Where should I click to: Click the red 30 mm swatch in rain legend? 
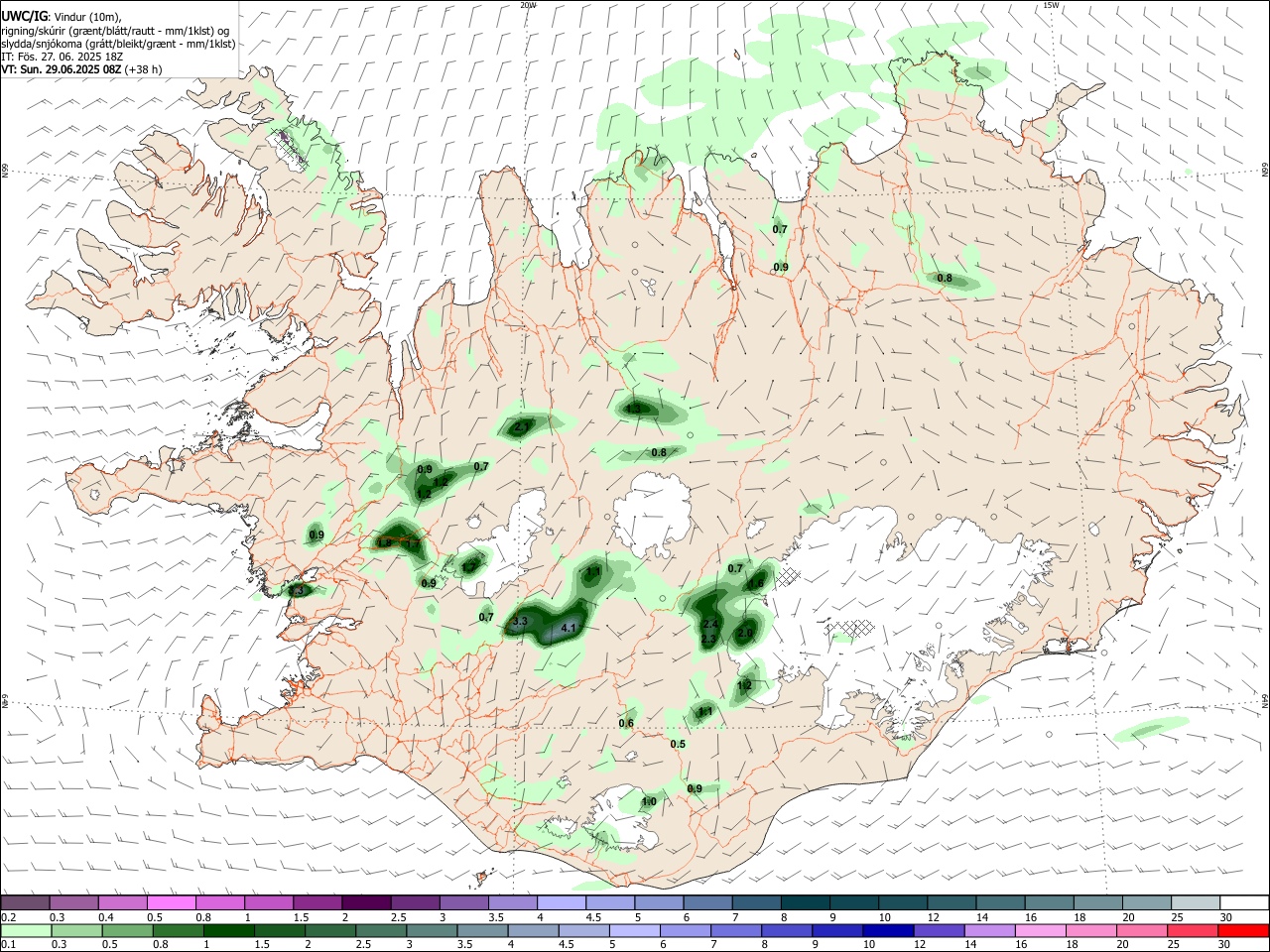pyautogui.click(x=1242, y=931)
